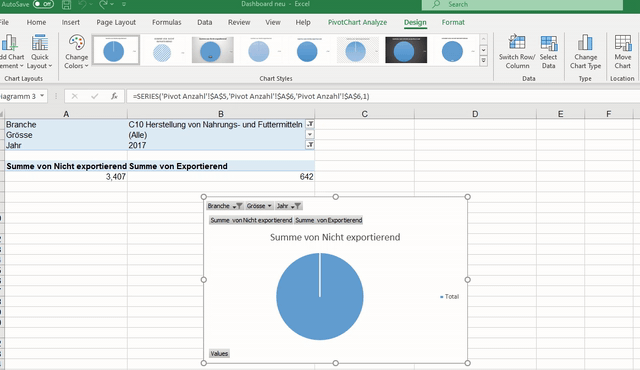Viewport: 640px width, 370px height.
Task: Open the Name Box dropdown arrow
Action: tap(42, 96)
